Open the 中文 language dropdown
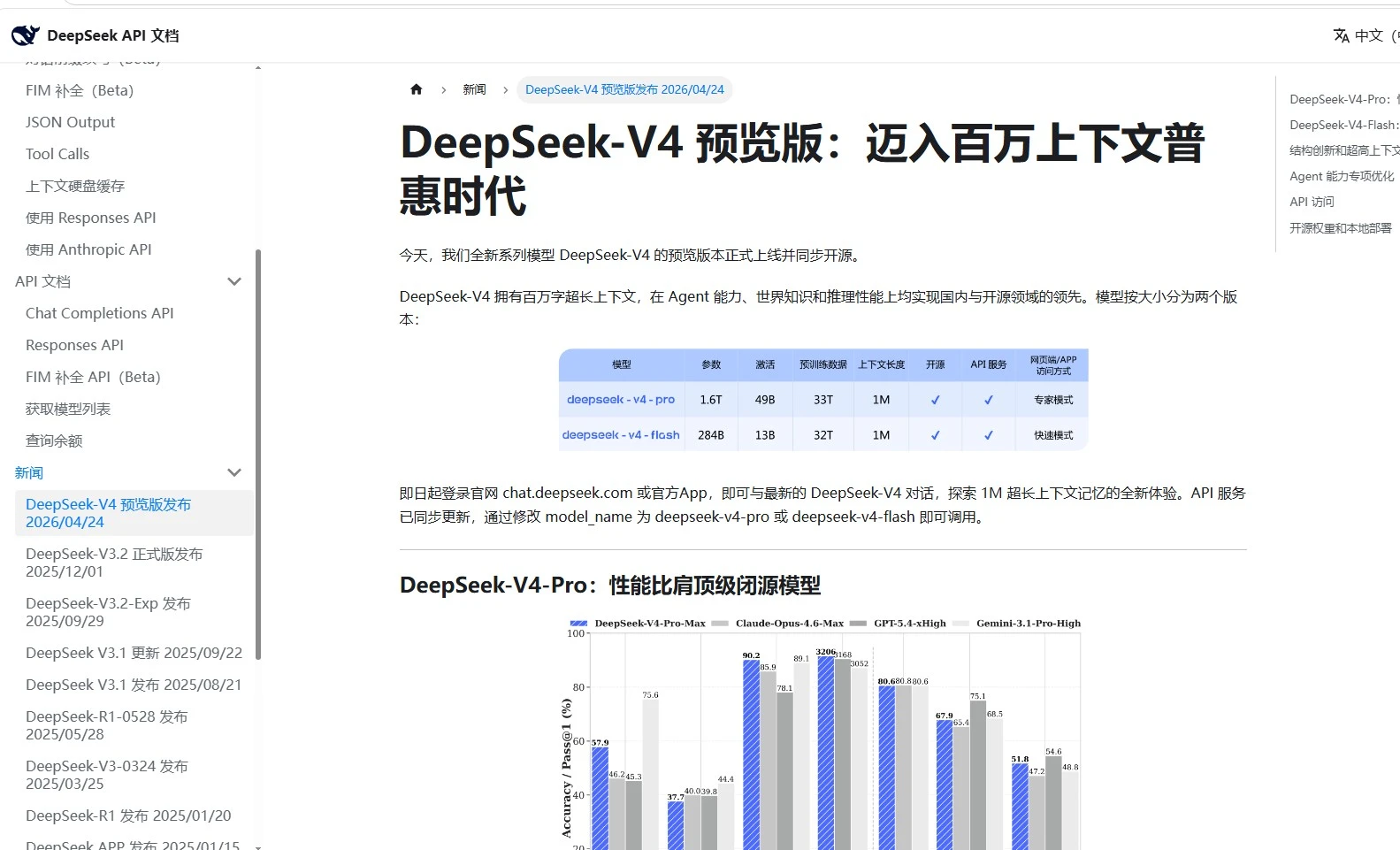The width and height of the screenshot is (1400, 850). [1368, 35]
